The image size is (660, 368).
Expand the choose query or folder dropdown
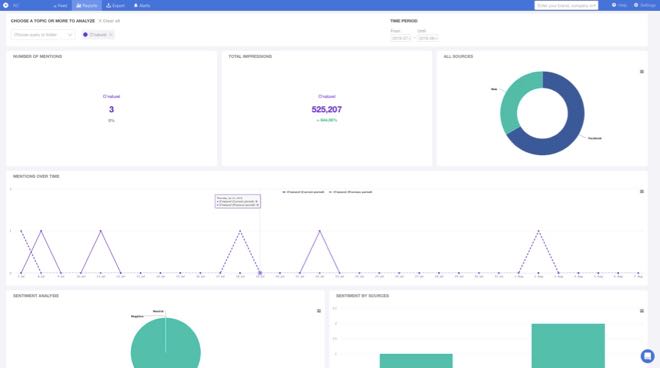coord(43,35)
